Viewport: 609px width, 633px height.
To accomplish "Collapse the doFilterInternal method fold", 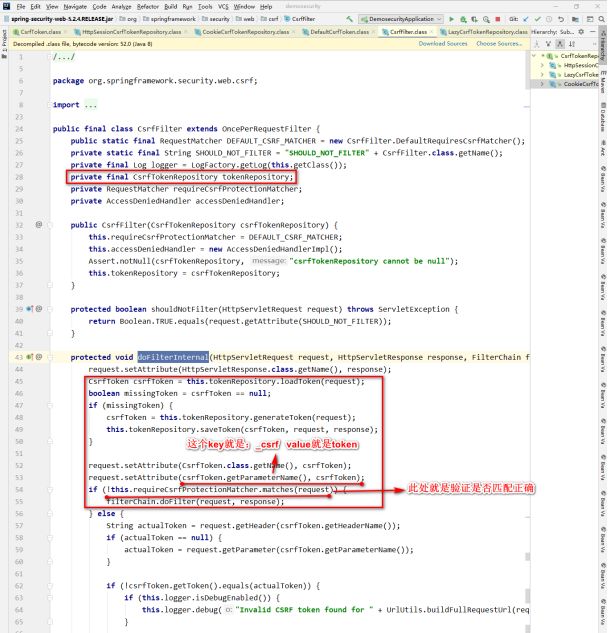I will tap(50, 357).
